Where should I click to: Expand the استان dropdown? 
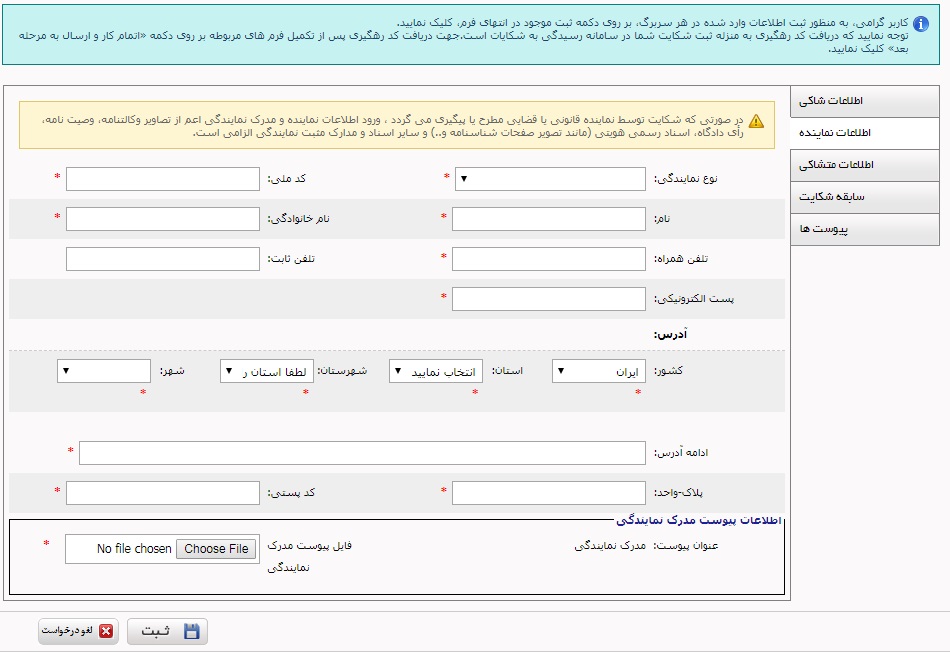[x=436, y=371]
